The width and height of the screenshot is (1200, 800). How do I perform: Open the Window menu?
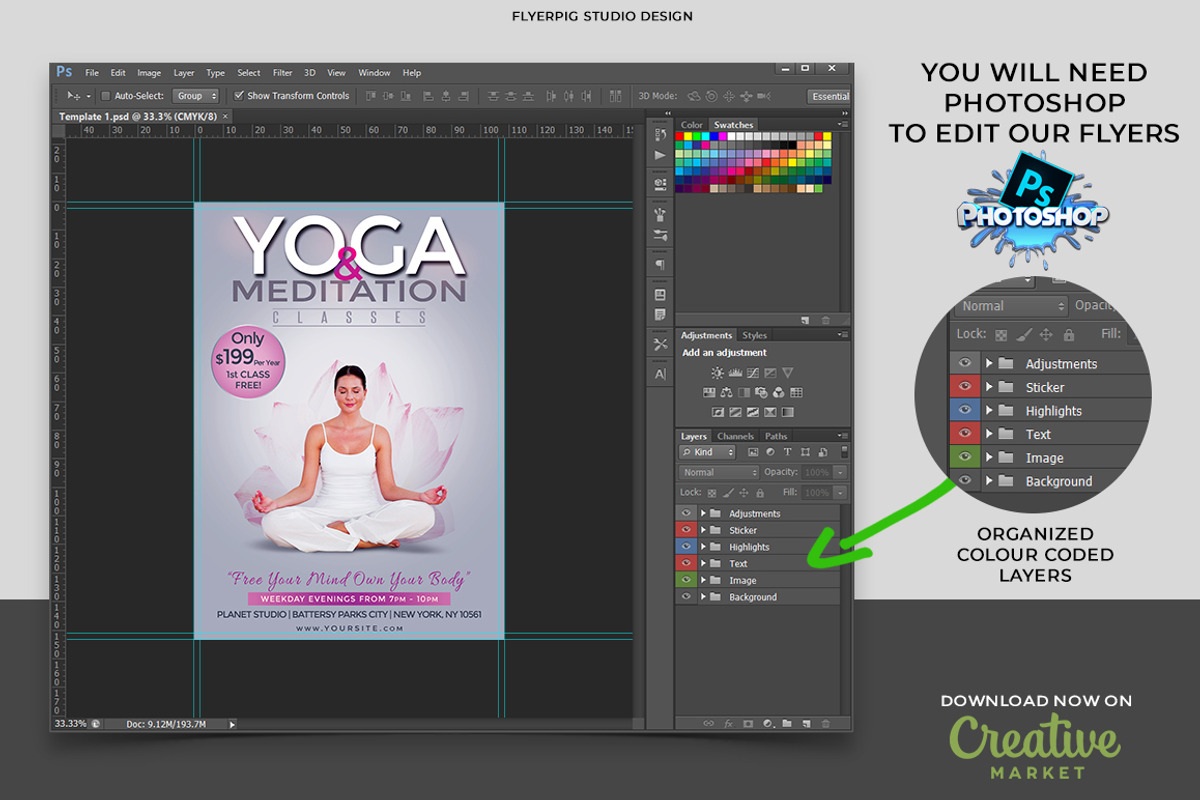click(374, 73)
